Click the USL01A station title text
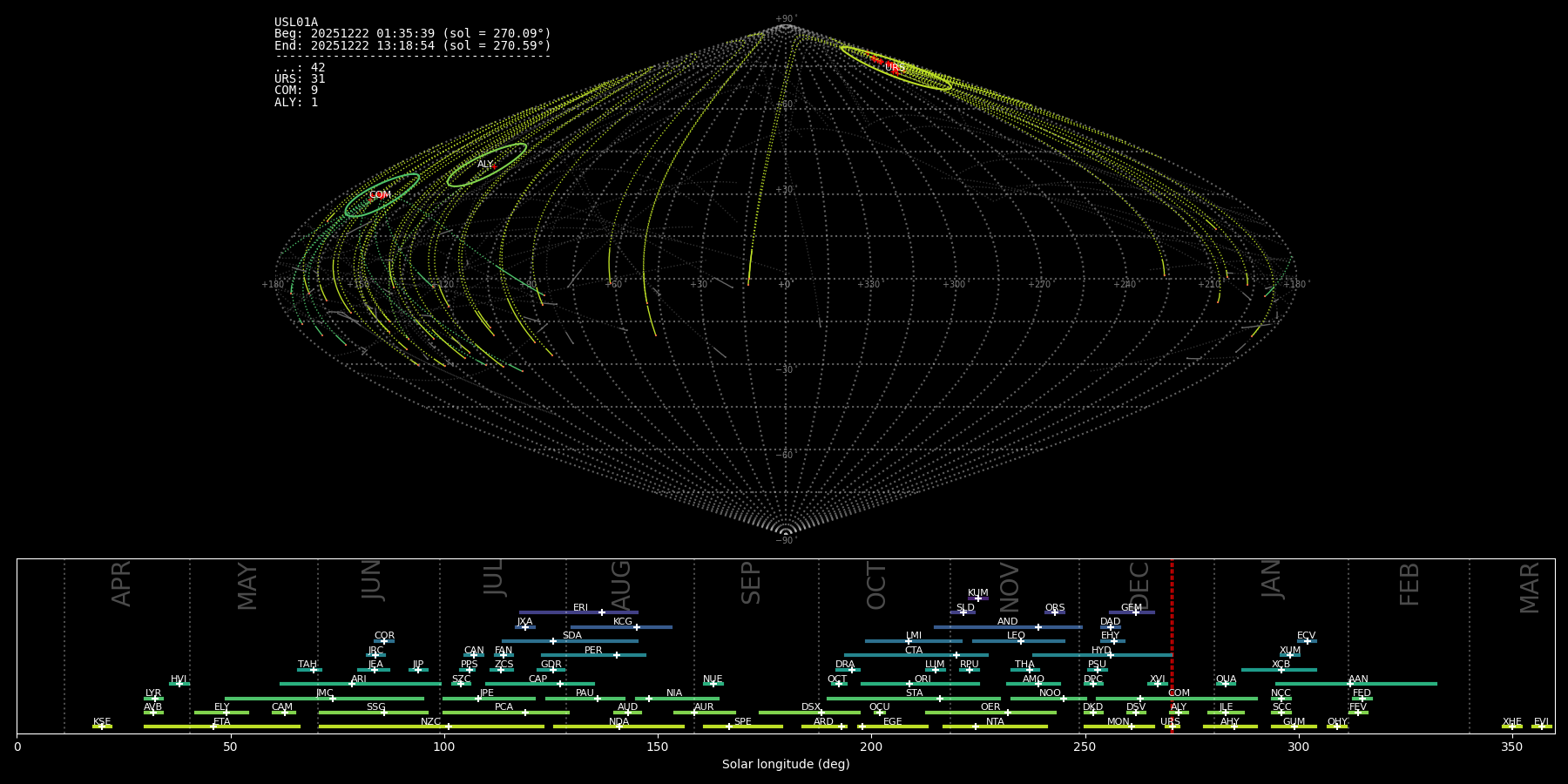 click(296, 23)
